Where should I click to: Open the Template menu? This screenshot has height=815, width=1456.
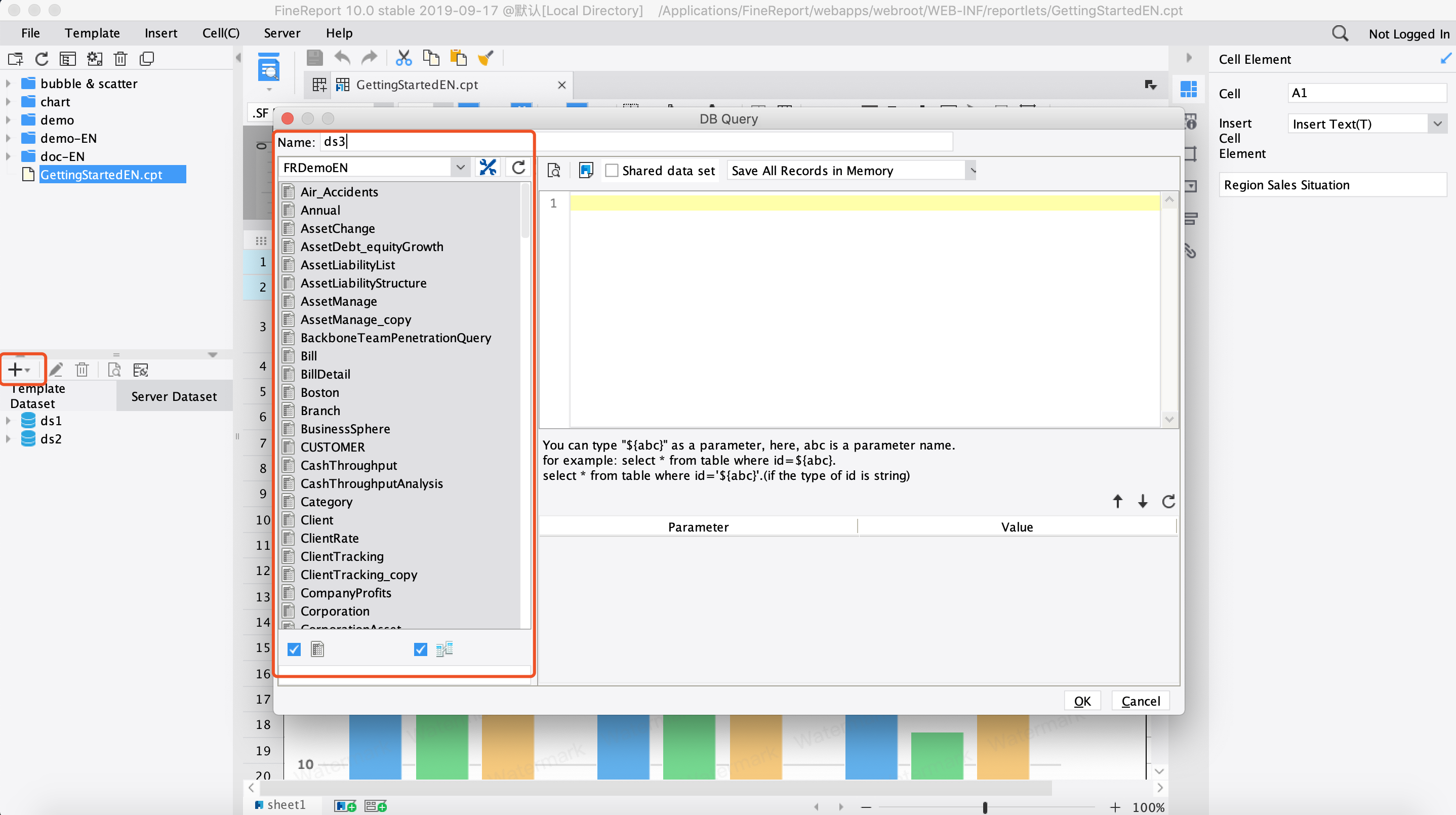coord(92,33)
